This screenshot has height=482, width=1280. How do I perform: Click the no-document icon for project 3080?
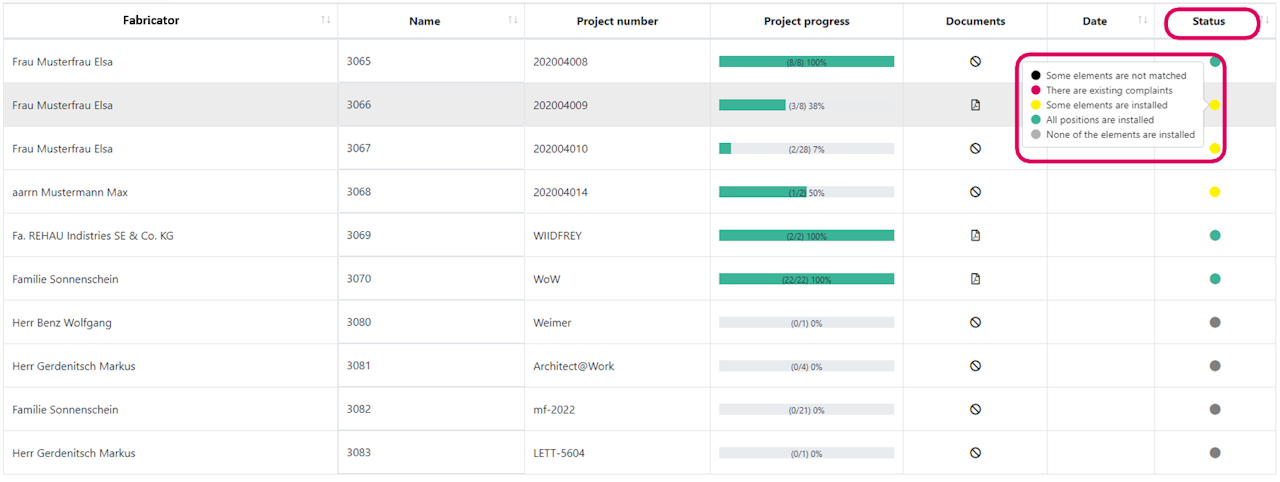[x=975, y=323]
